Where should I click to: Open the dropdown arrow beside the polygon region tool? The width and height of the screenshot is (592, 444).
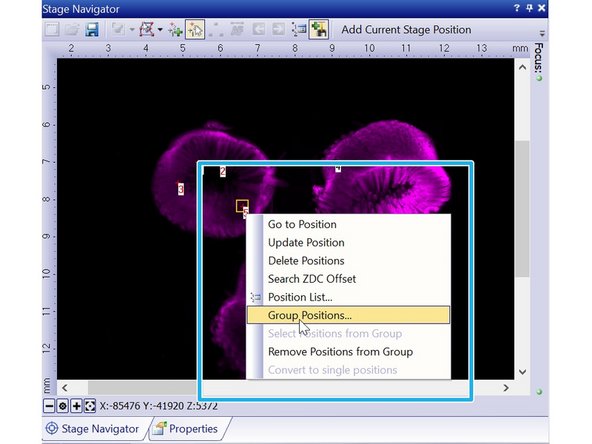point(160,29)
